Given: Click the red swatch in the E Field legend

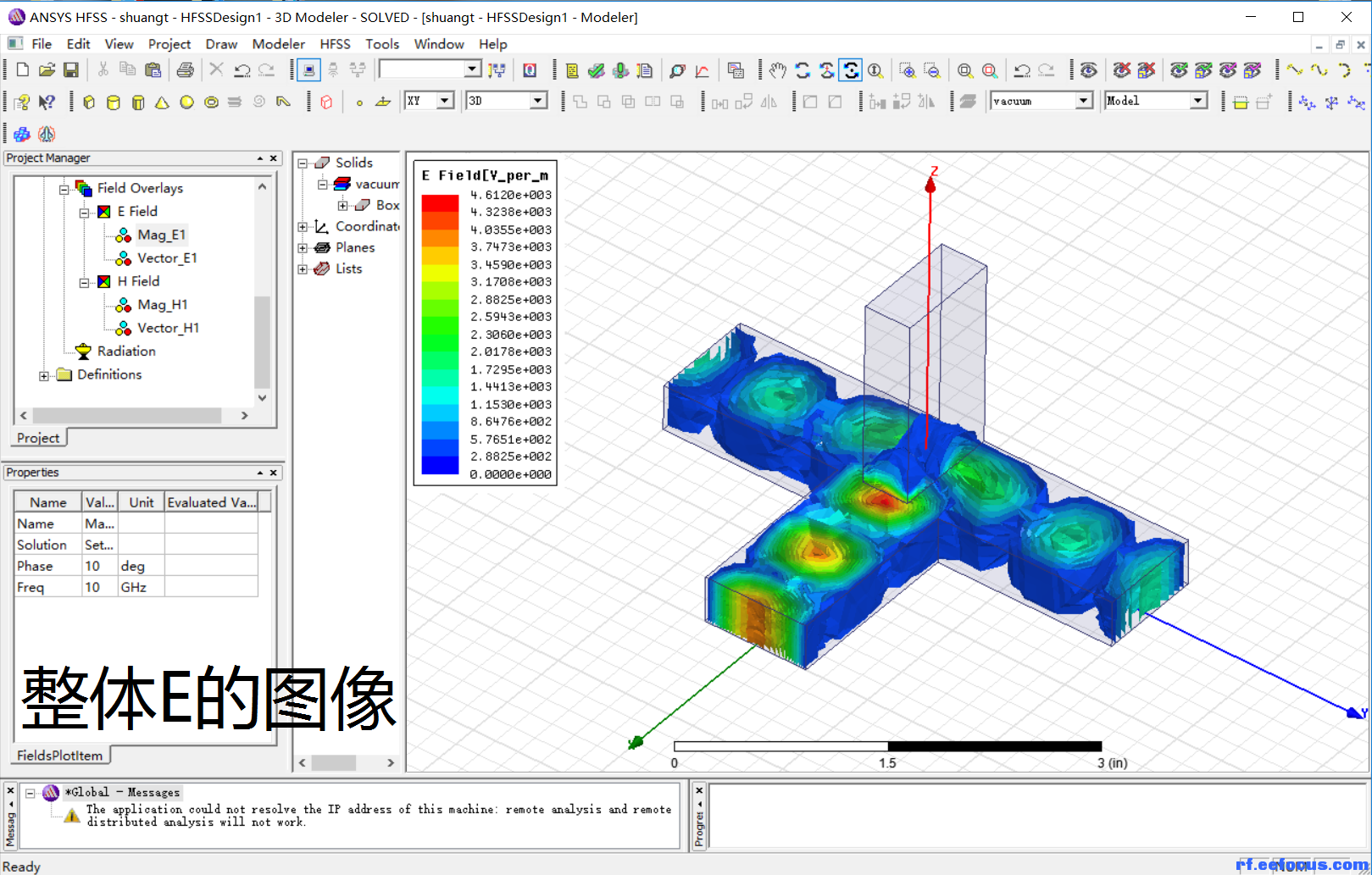Looking at the screenshot, I should (x=440, y=203).
